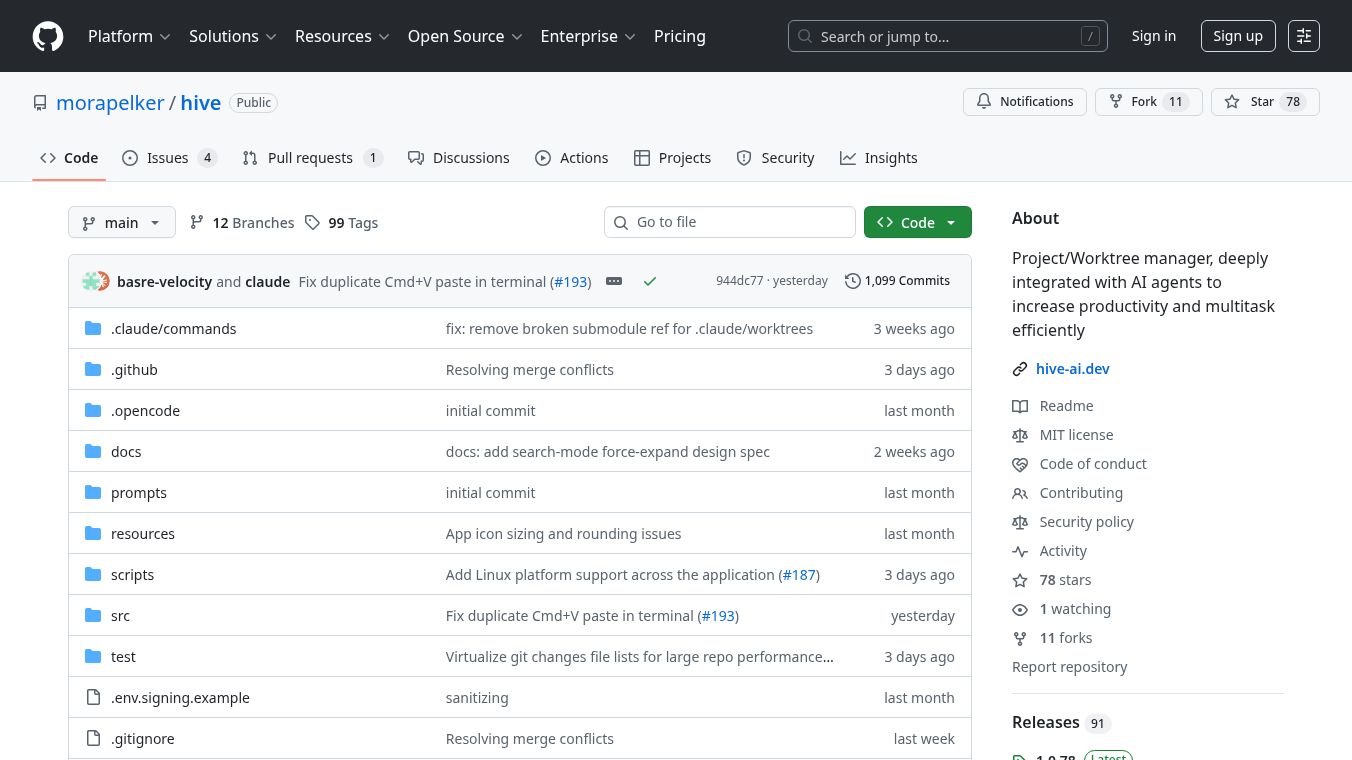Image resolution: width=1352 pixels, height=760 pixels.
Task: Click the Go to file search field
Action: pyautogui.click(x=740, y=222)
